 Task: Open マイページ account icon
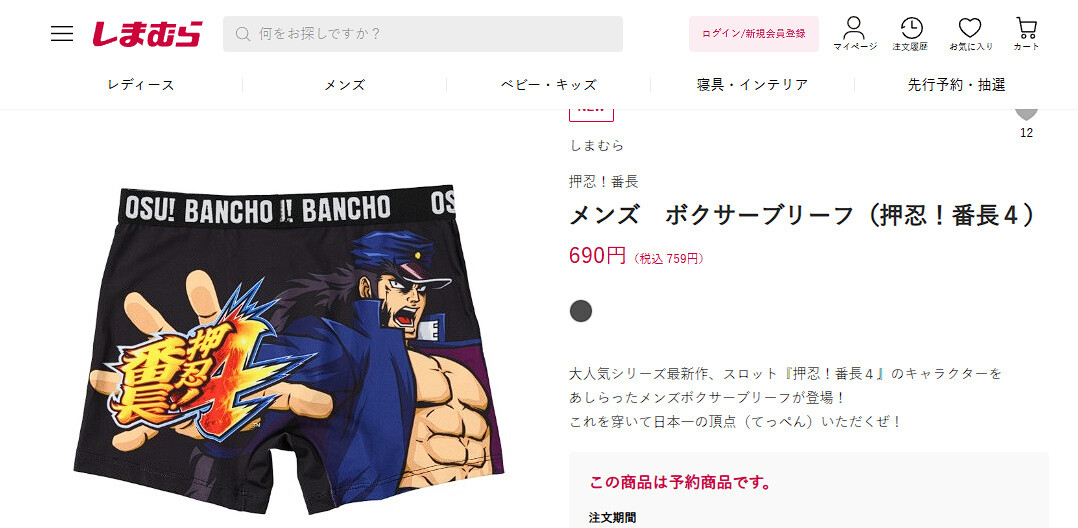[x=855, y=34]
